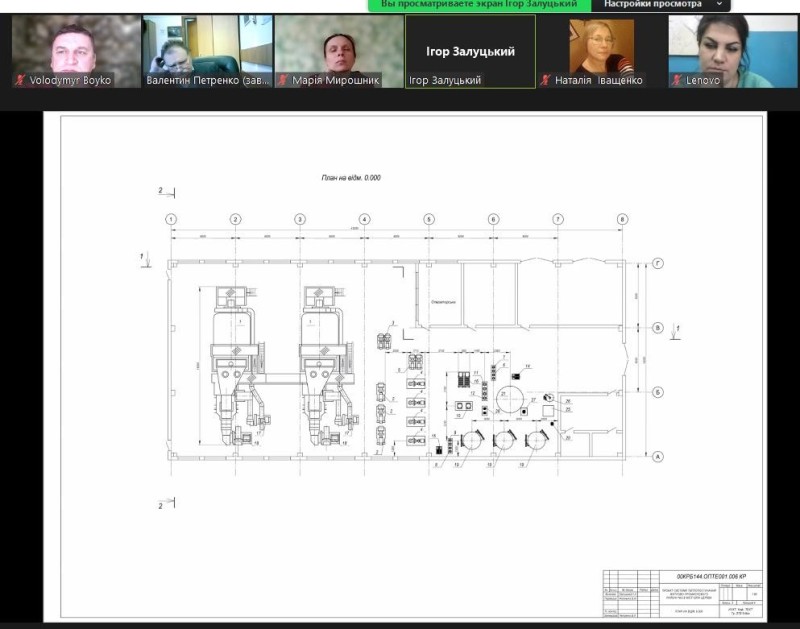Click grid axis bubble number 1
This screenshot has width=800, height=629.
(172, 219)
